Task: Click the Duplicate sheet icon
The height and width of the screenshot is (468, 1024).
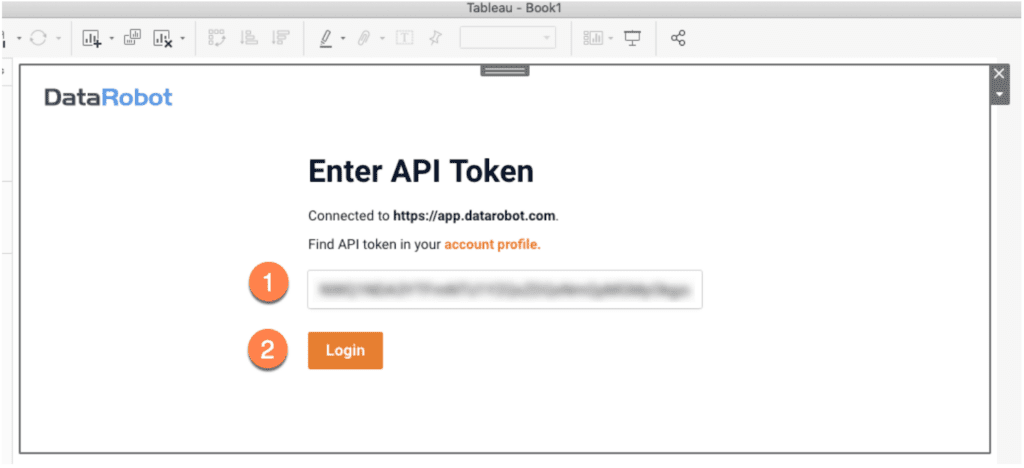Action: coord(133,38)
